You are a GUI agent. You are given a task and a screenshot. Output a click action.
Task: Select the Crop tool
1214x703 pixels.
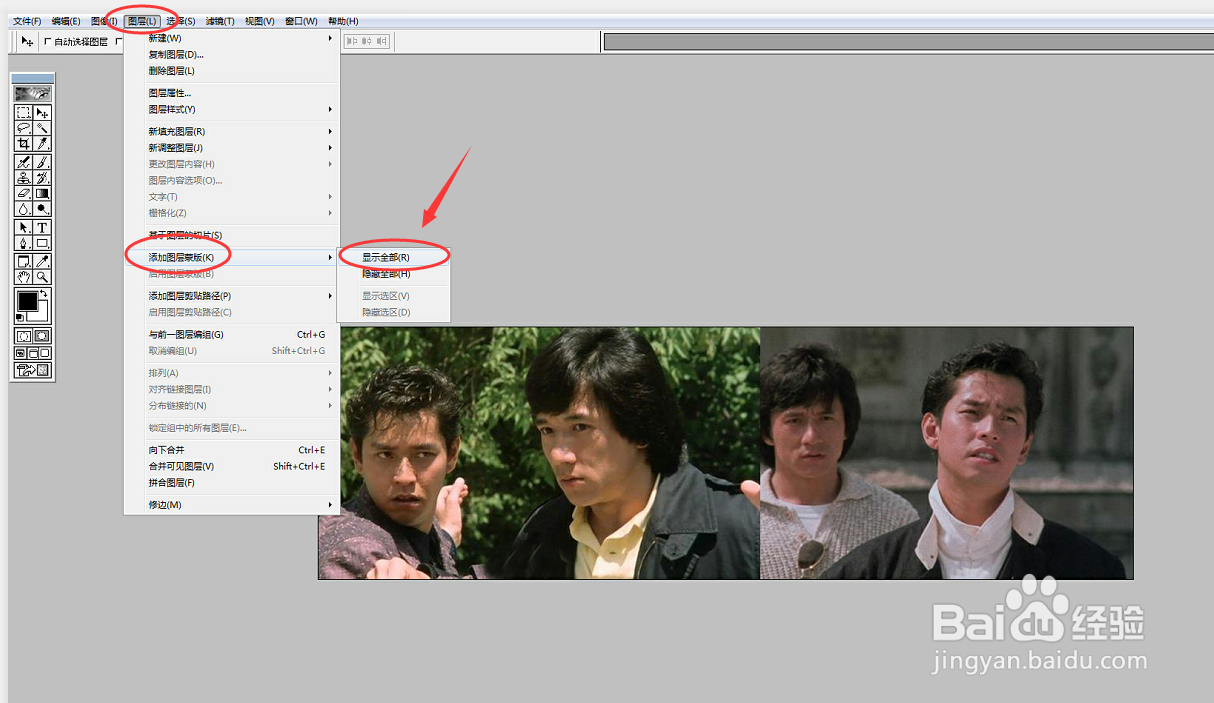click(x=23, y=143)
